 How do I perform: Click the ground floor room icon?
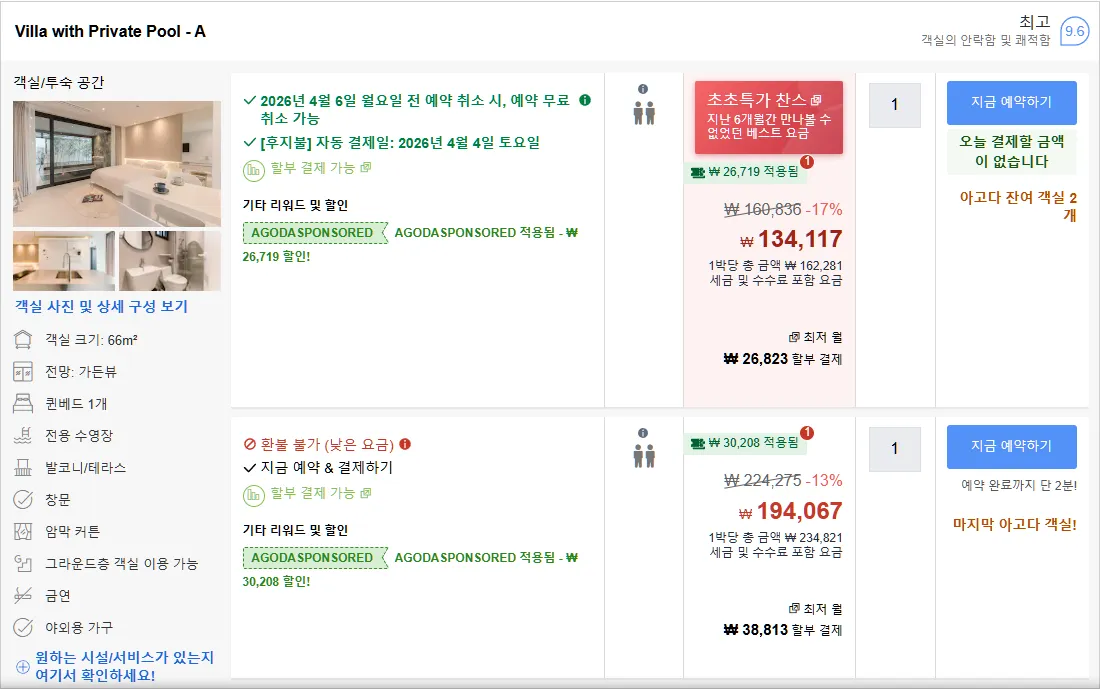[23, 563]
